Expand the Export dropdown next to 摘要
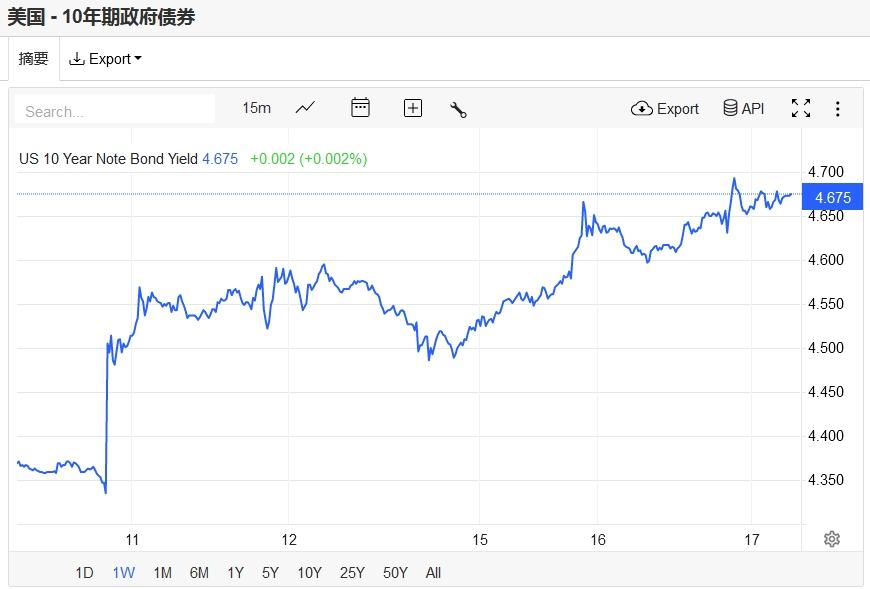The height and width of the screenshot is (589, 870). [105, 59]
